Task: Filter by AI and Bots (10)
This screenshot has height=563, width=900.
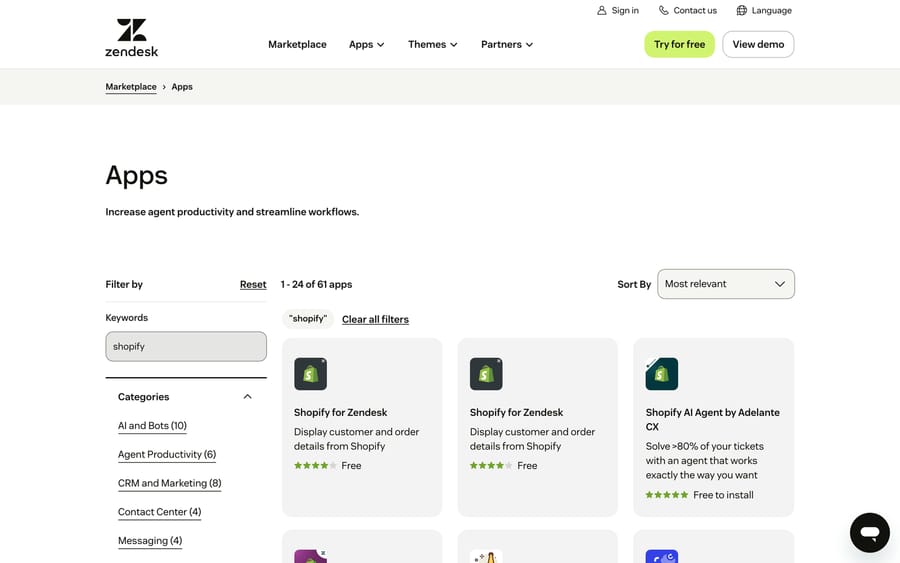Action: (x=152, y=426)
